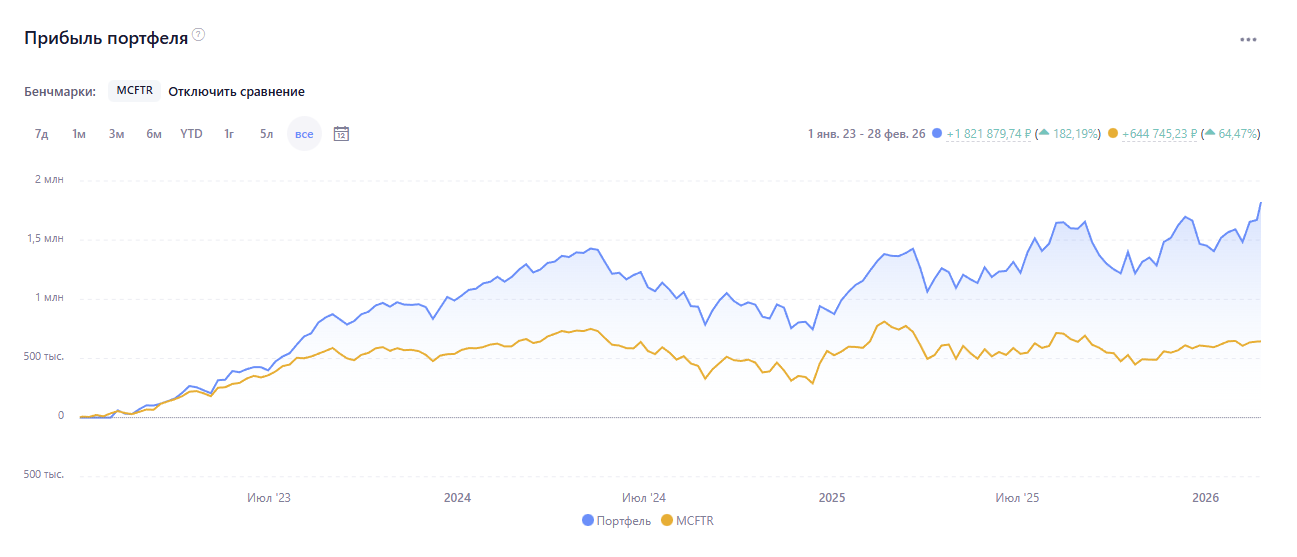Click Отключить сравнение link
The width and height of the screenshot is (1297, 557).
(x=236, y=91)
